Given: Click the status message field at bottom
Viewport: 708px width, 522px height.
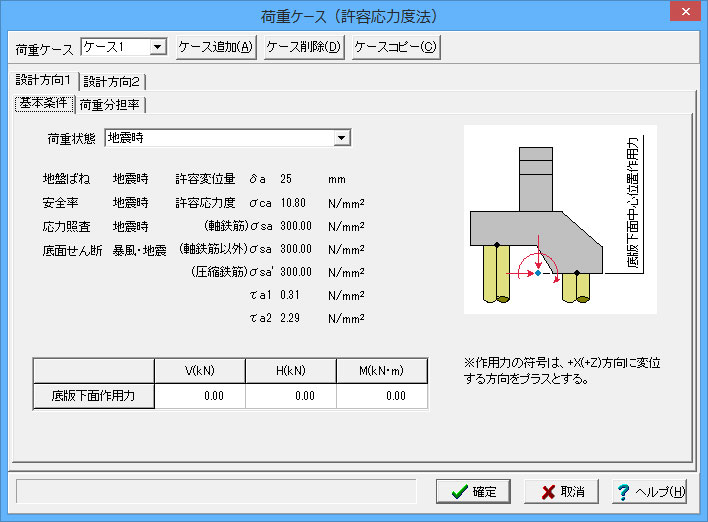Looking at the screenshot, I should (216, 491).
